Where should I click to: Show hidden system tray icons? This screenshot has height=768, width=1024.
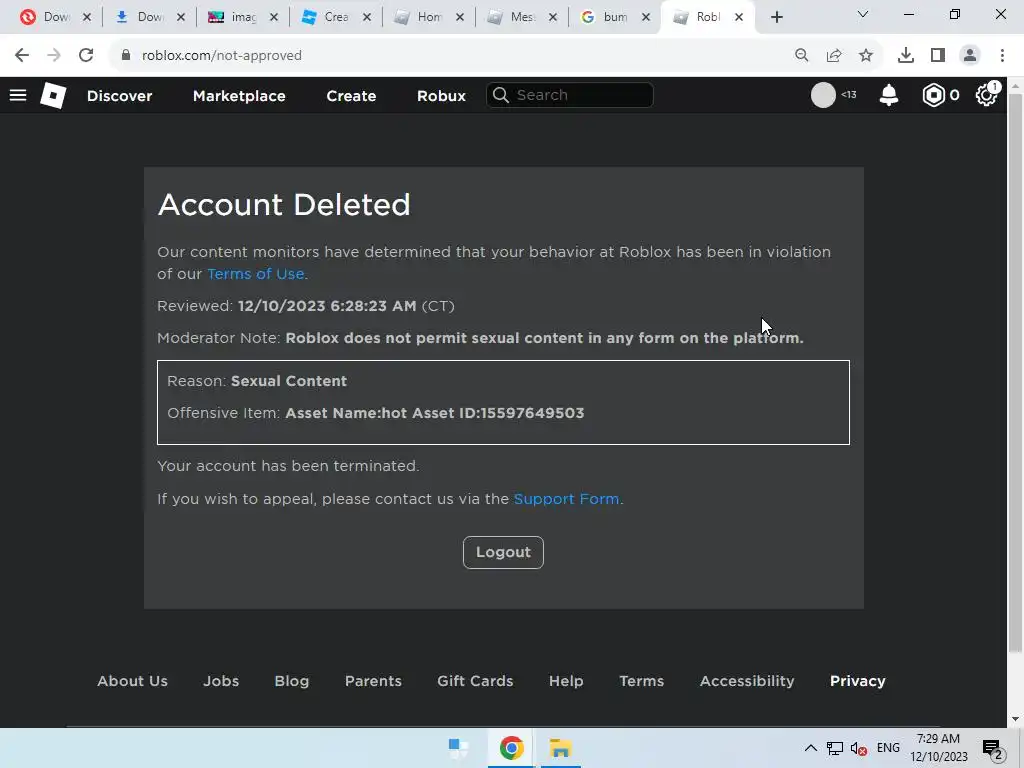(810, 748)
